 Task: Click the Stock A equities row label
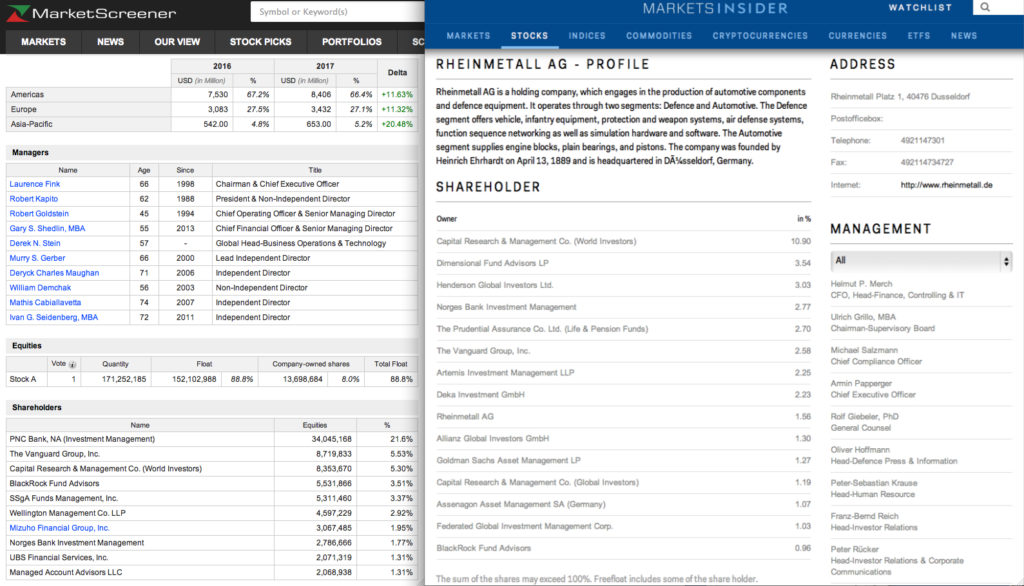click(23, 380)
